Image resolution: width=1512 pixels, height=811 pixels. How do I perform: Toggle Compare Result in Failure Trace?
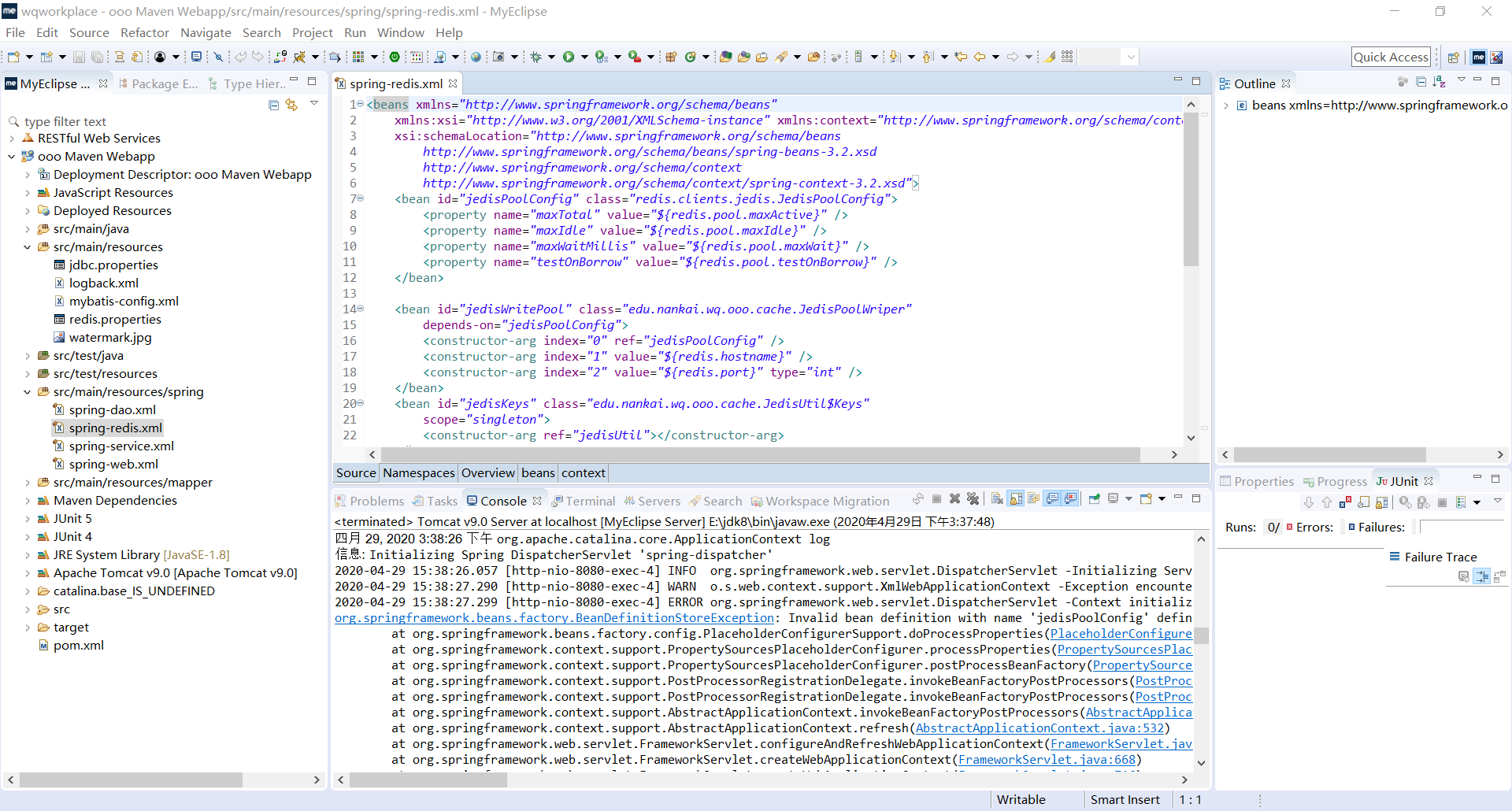[x=1499, y=576]
